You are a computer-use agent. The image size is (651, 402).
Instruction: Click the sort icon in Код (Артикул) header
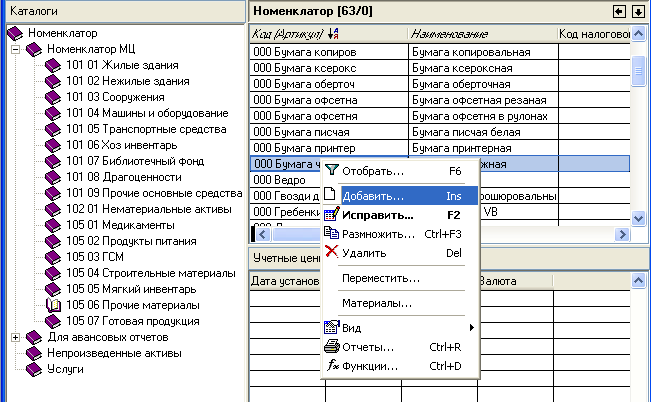(x=333, y=34)
